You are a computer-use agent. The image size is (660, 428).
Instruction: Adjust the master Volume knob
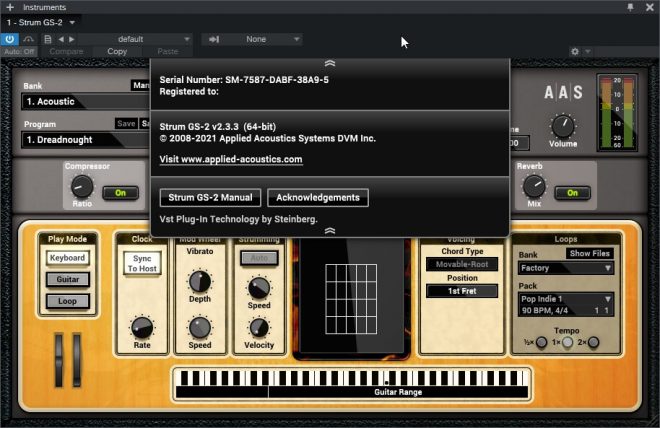pyautogui.click(x=563, y=126)
